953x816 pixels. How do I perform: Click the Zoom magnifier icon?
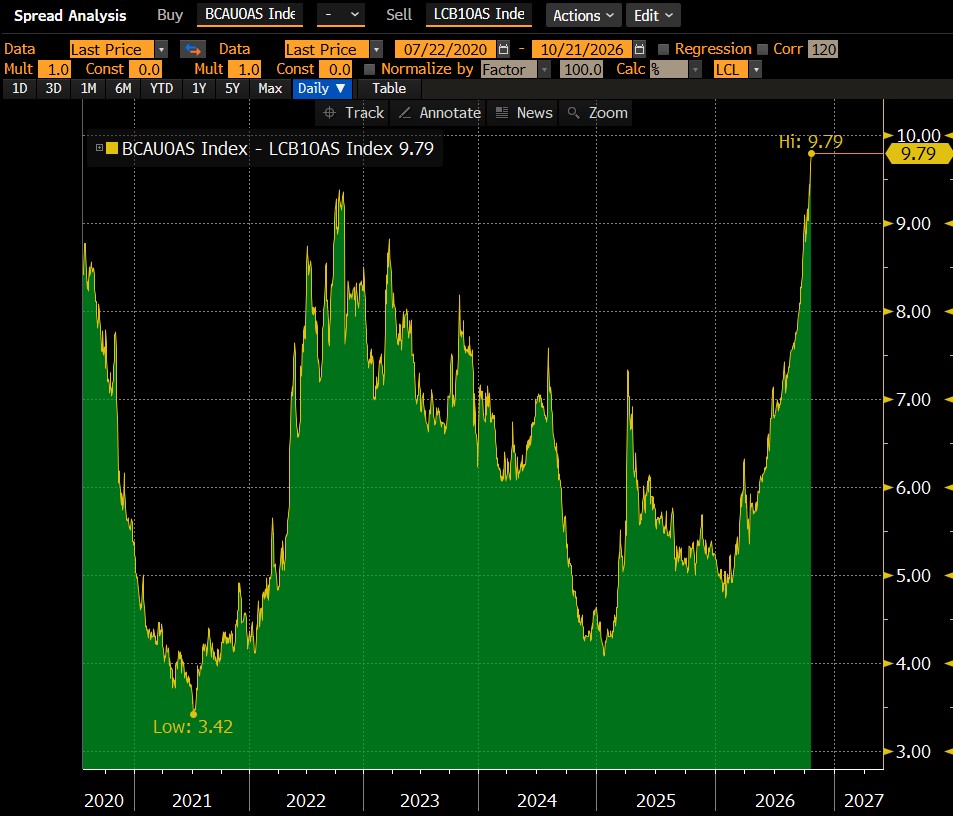573,112
